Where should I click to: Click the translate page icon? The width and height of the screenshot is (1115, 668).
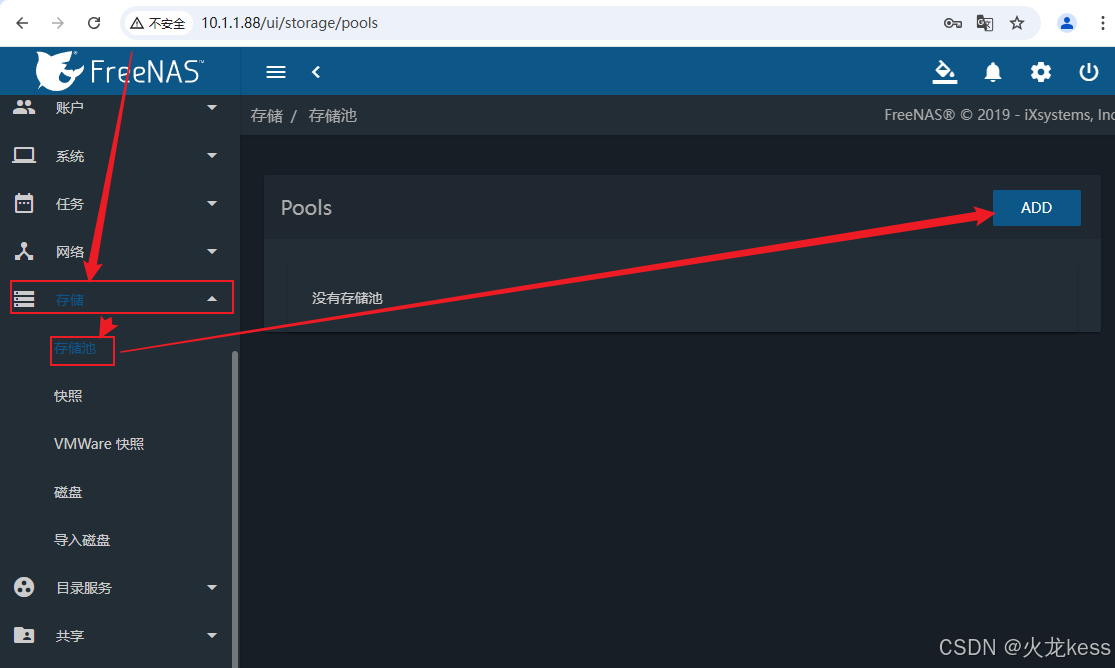point(985,23)
